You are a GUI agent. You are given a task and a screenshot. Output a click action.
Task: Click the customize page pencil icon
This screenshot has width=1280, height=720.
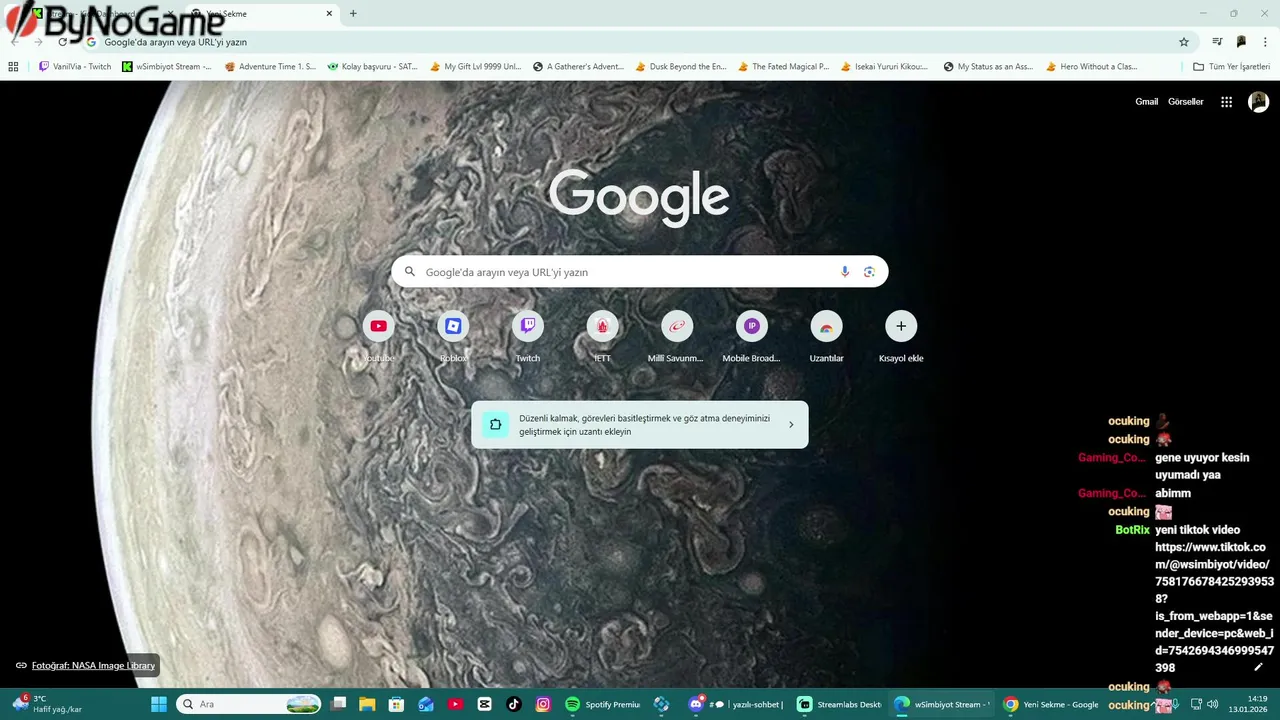click(1259, 667)
